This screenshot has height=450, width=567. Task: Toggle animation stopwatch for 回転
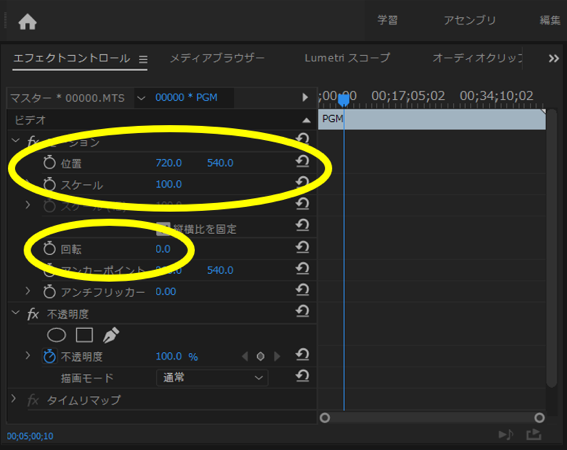point(50,249)
